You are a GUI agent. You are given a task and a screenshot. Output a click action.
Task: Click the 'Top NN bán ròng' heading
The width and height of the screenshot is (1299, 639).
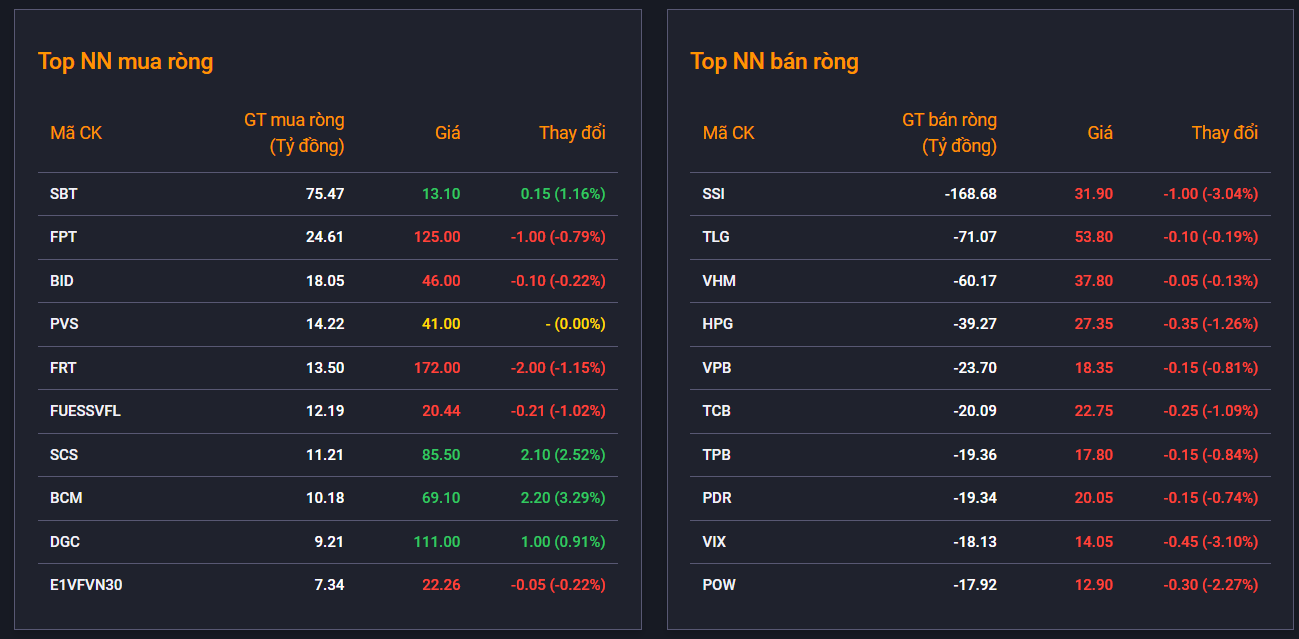(775, 62)
